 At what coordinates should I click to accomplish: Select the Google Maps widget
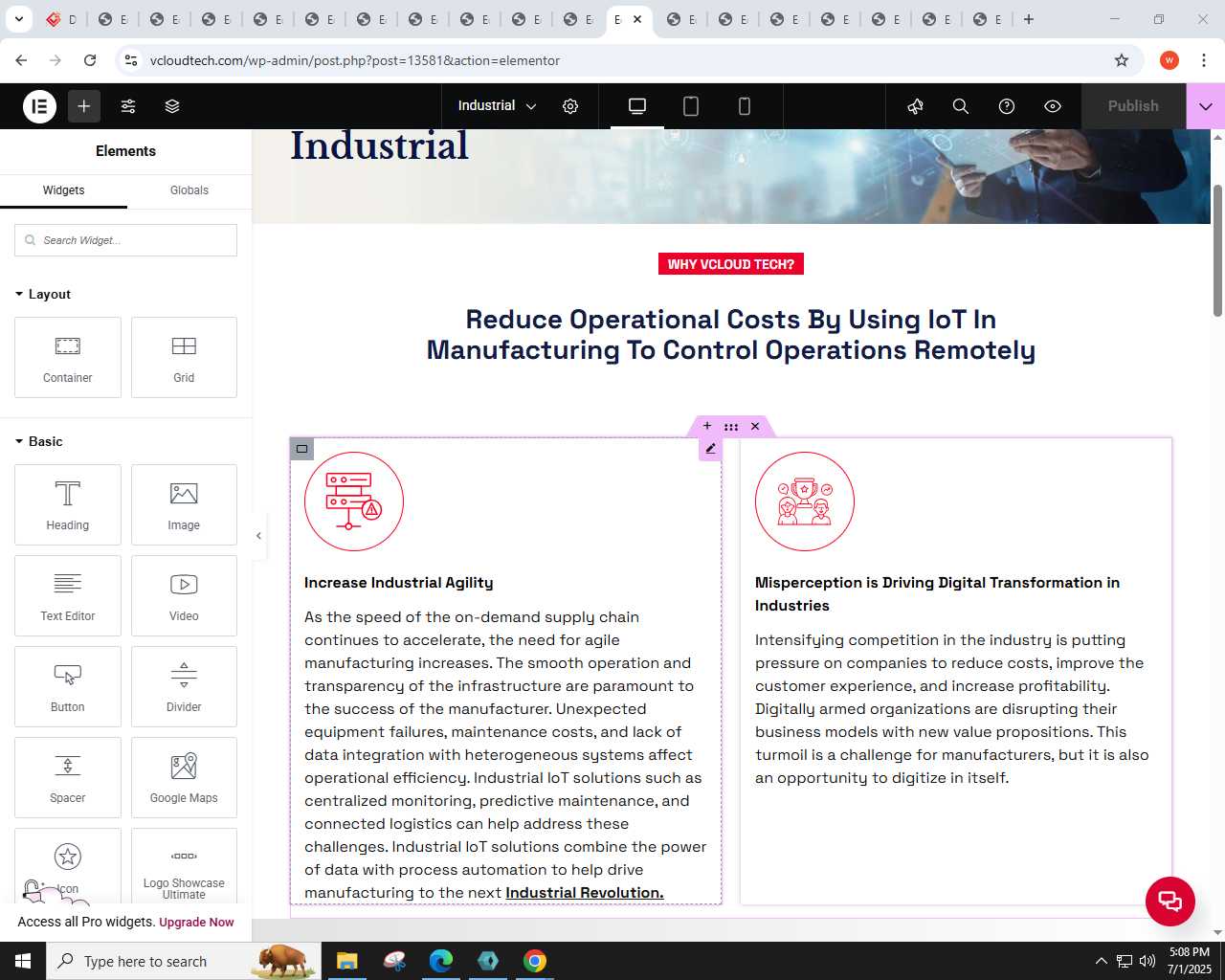[x=184, y=778]
